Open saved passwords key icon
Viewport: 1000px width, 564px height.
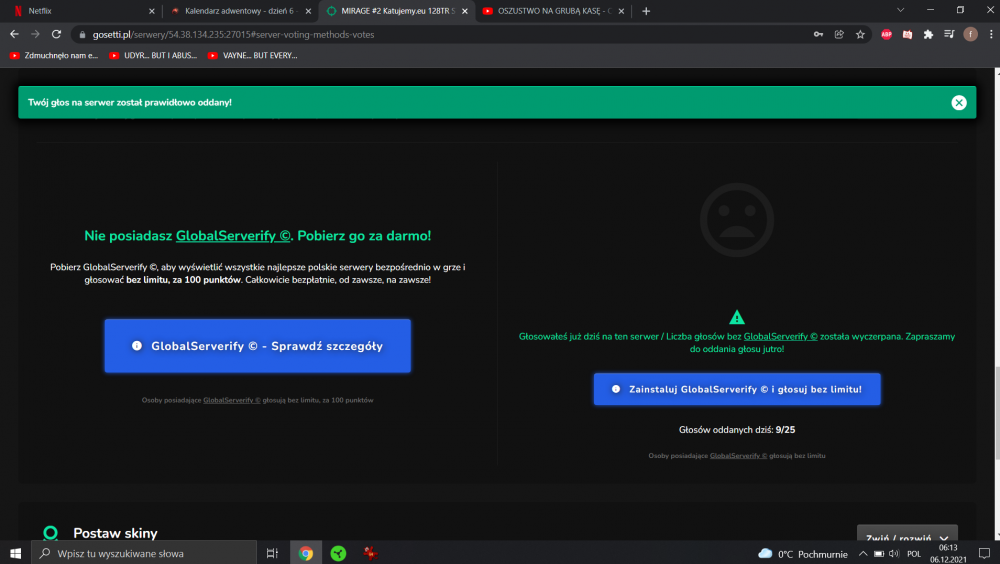pyautogui.click(x=818, y=34)
